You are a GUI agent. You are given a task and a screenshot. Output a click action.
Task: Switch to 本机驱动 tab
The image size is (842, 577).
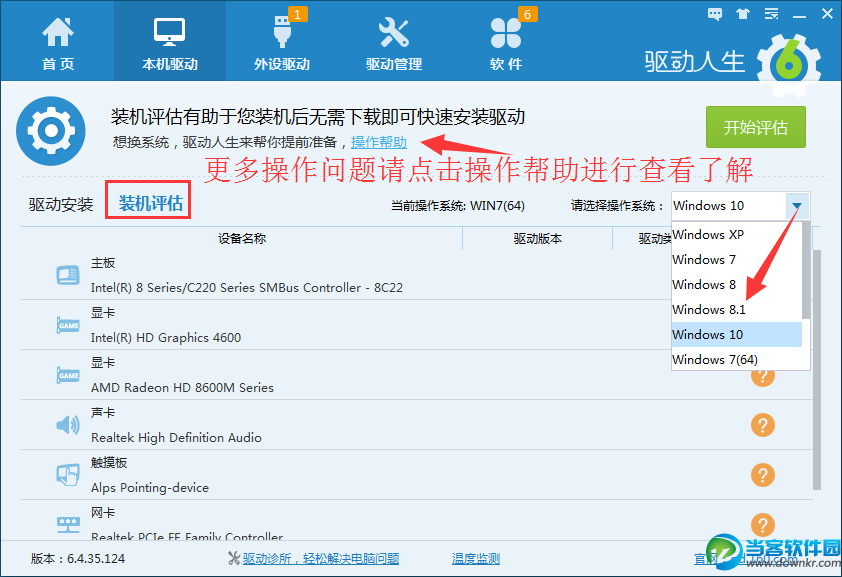click(x=170, y=43)
